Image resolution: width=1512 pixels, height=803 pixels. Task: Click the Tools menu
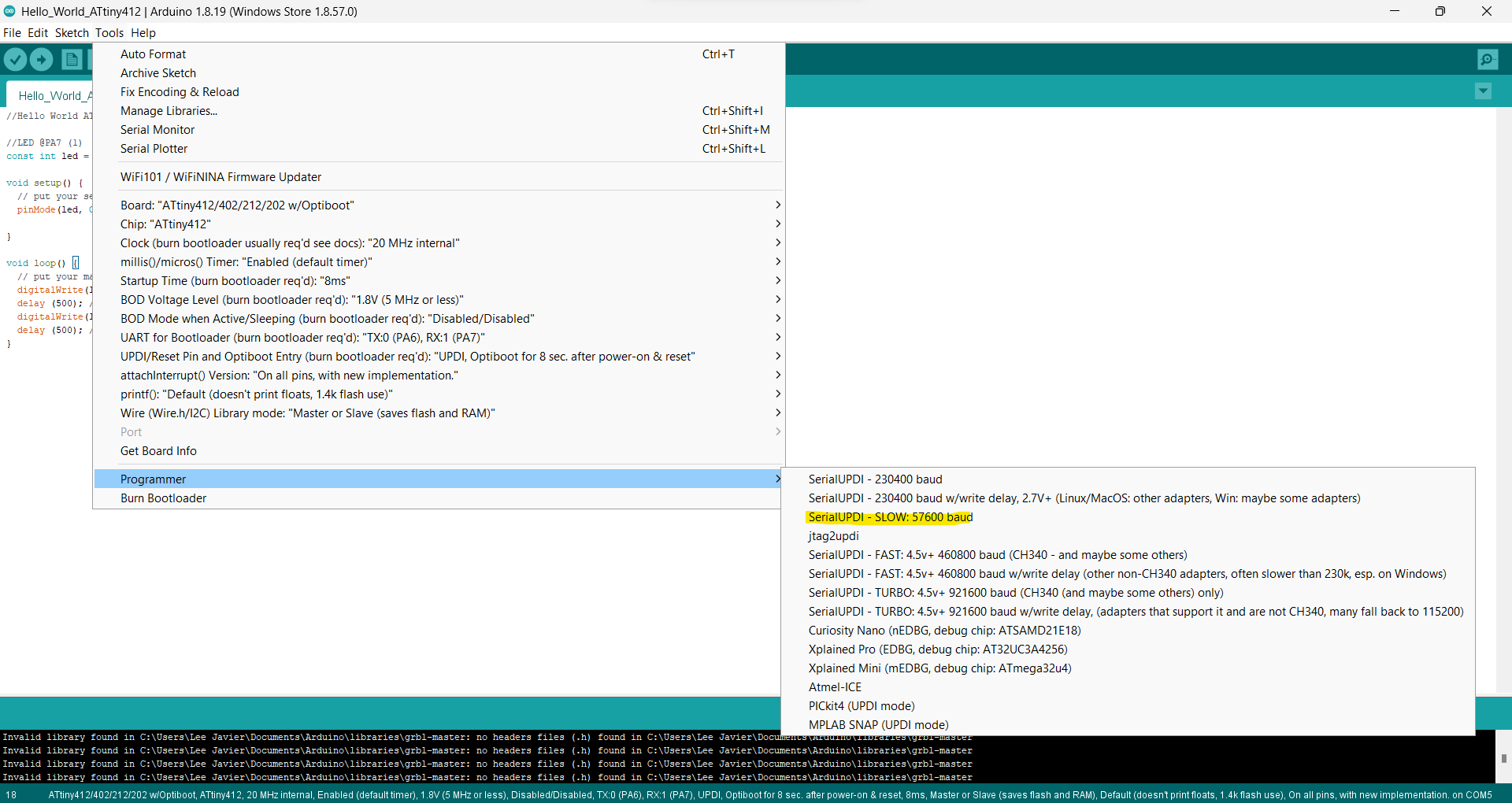(109, 33)
